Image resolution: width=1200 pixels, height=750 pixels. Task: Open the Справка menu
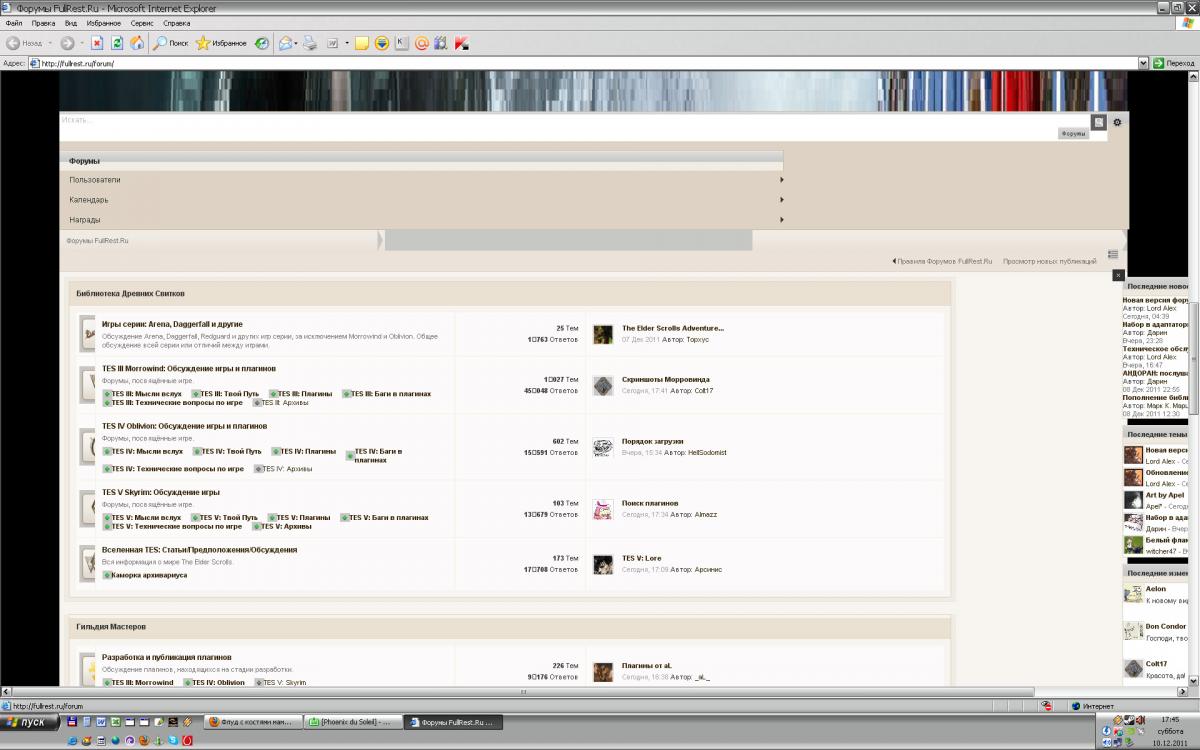[176, 22]
